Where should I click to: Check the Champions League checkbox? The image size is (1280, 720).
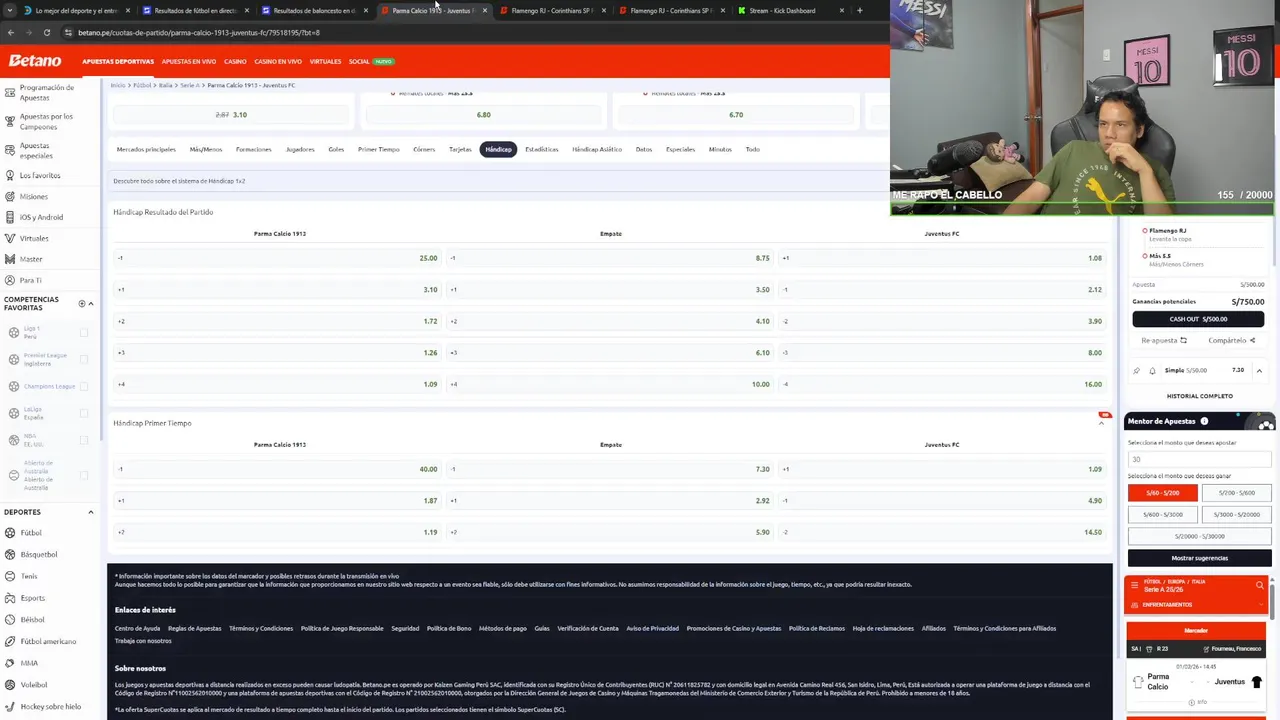point(84,386)
